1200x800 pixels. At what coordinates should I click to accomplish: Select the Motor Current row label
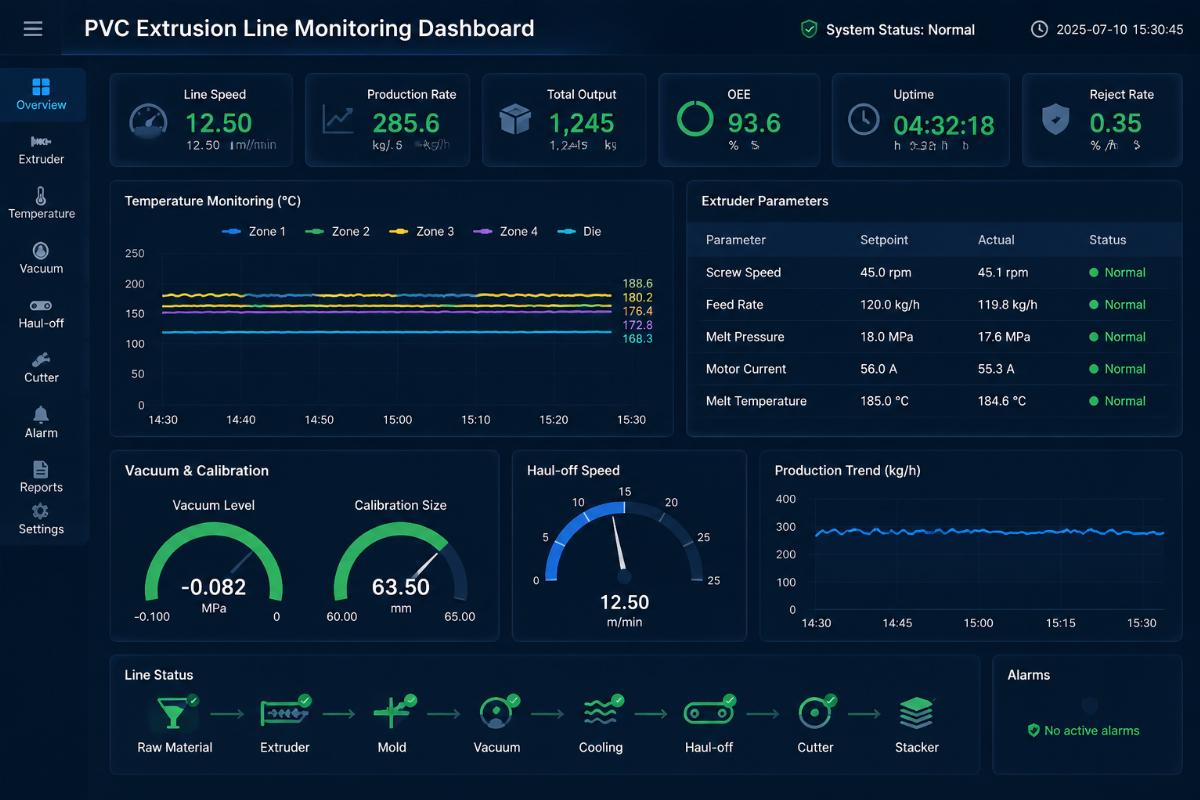pyautogui.click(x=746, y=368)
